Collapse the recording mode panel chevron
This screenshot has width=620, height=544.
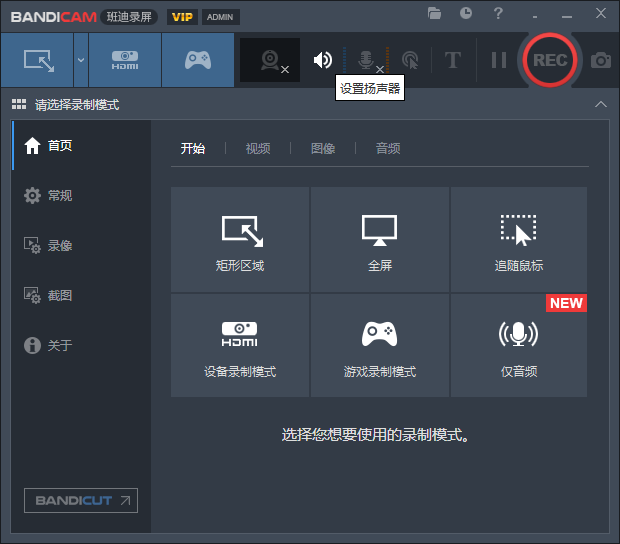pos(601,104)
